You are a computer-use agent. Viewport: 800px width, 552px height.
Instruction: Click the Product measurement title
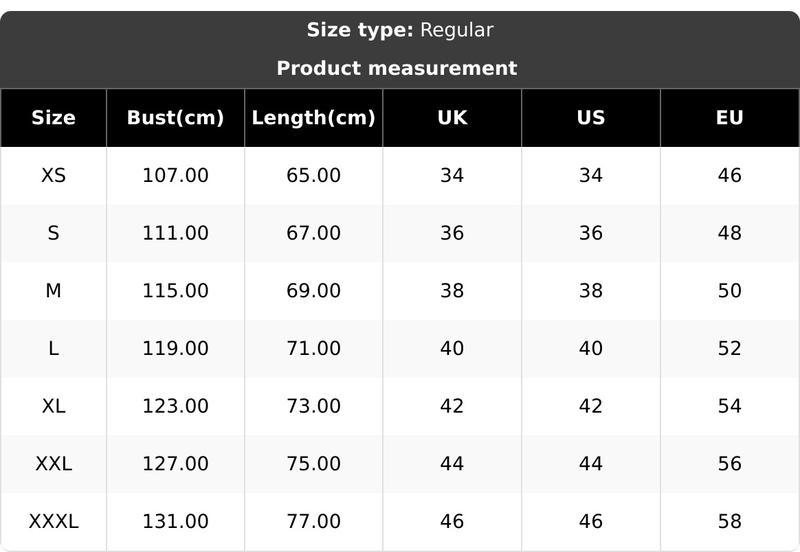397,68
